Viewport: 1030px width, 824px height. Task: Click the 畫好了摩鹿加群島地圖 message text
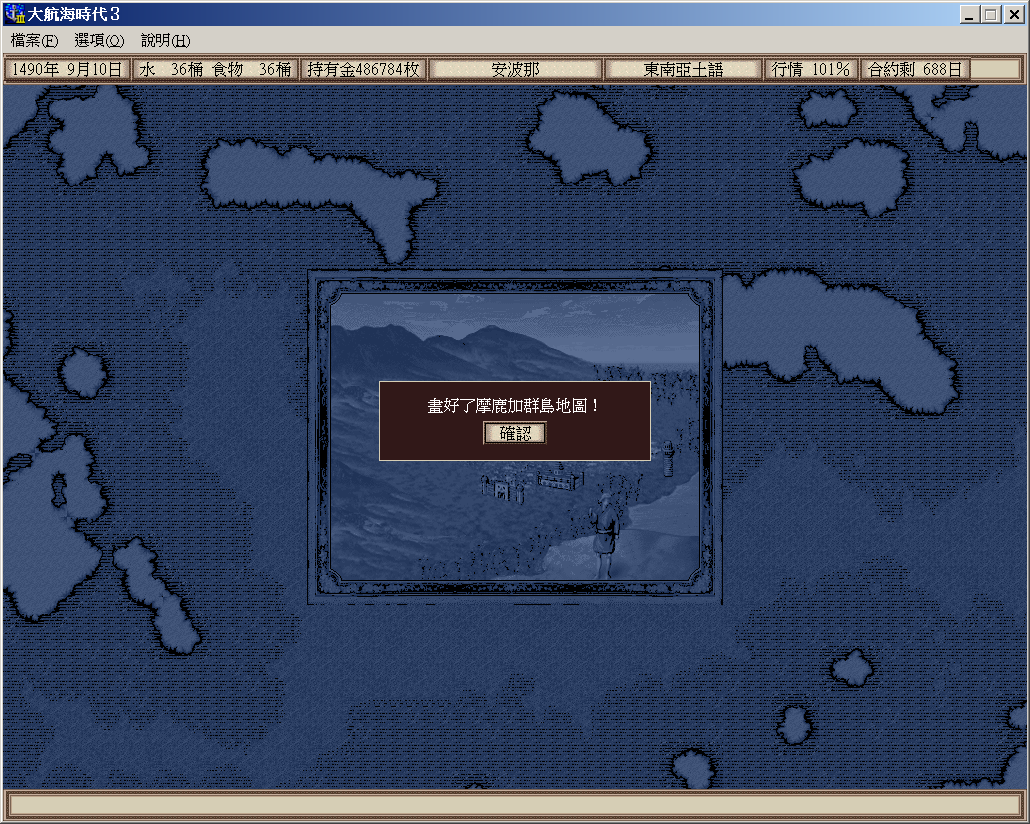click(x=515, y=406)
